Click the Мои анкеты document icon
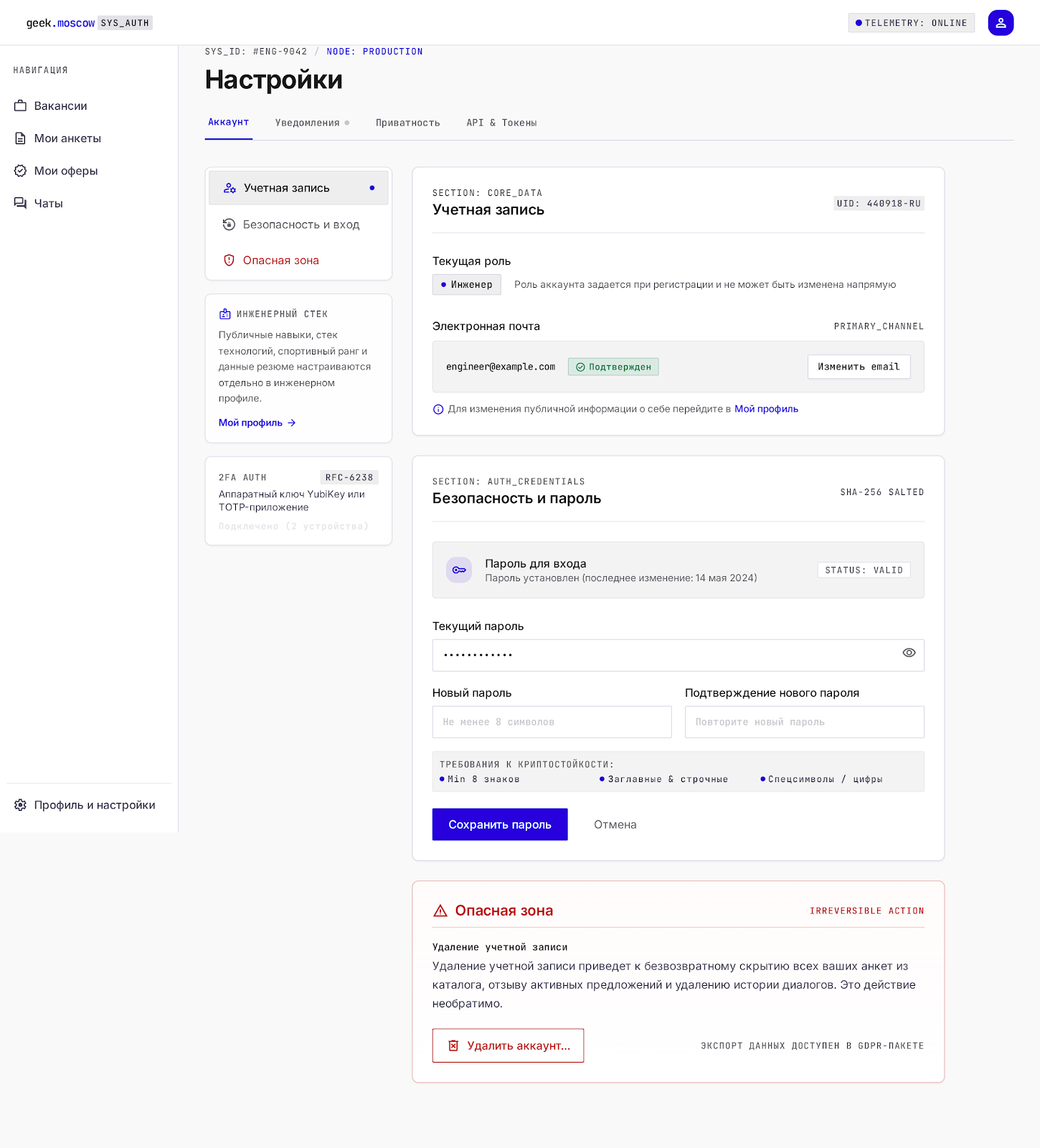This screenshot has height=1148, width=1040. point(20,138)
